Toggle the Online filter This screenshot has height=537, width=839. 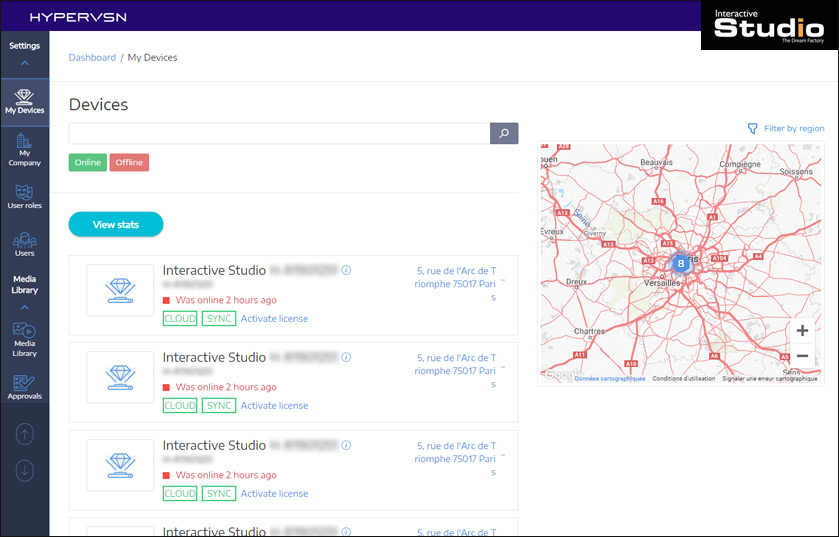point(88,163)
